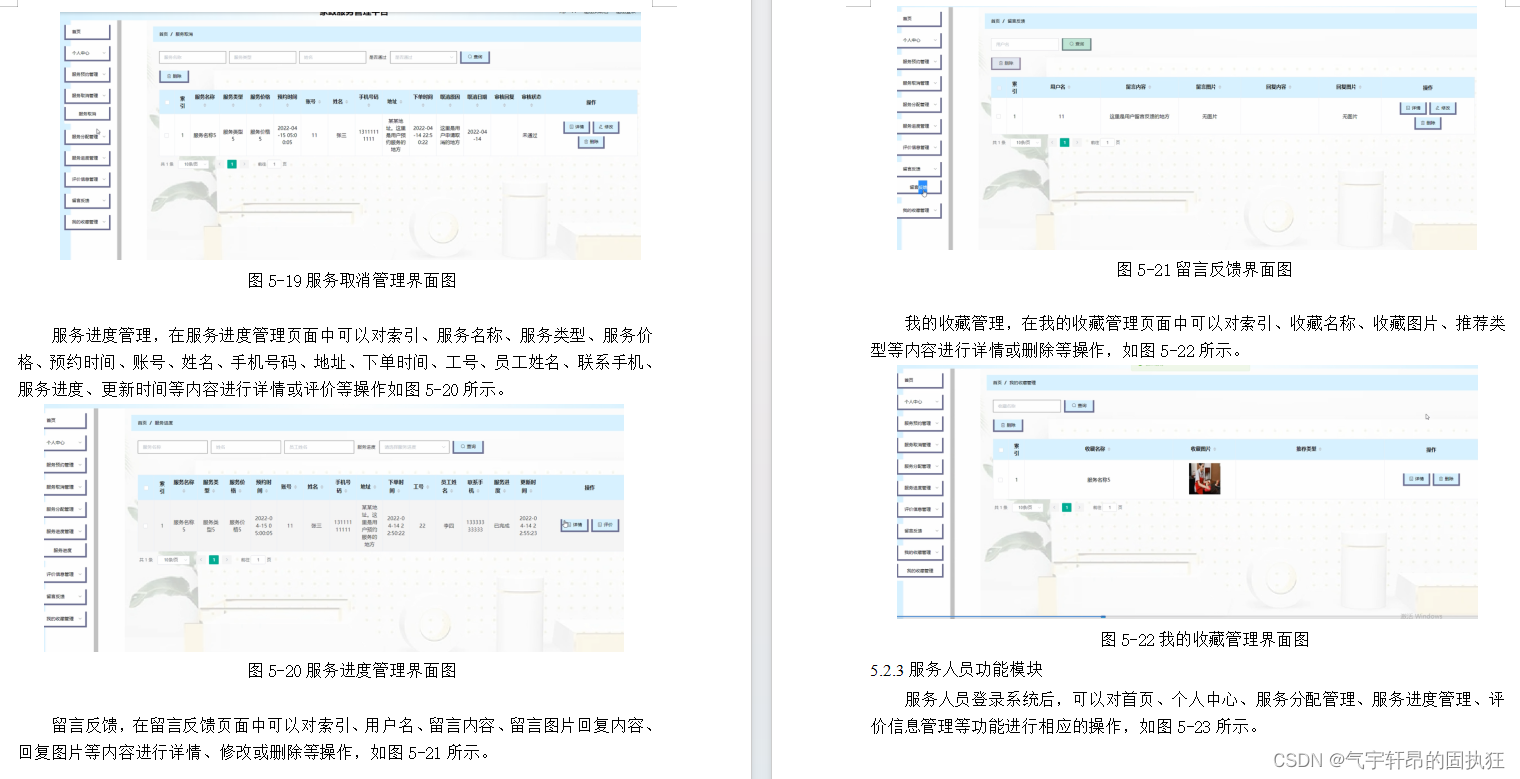Open 服务进度 dropdown in figure 5-20 filter bar
Viewport: 1520px width, 779px height.
pyautogui.click(x=414, y=447)
